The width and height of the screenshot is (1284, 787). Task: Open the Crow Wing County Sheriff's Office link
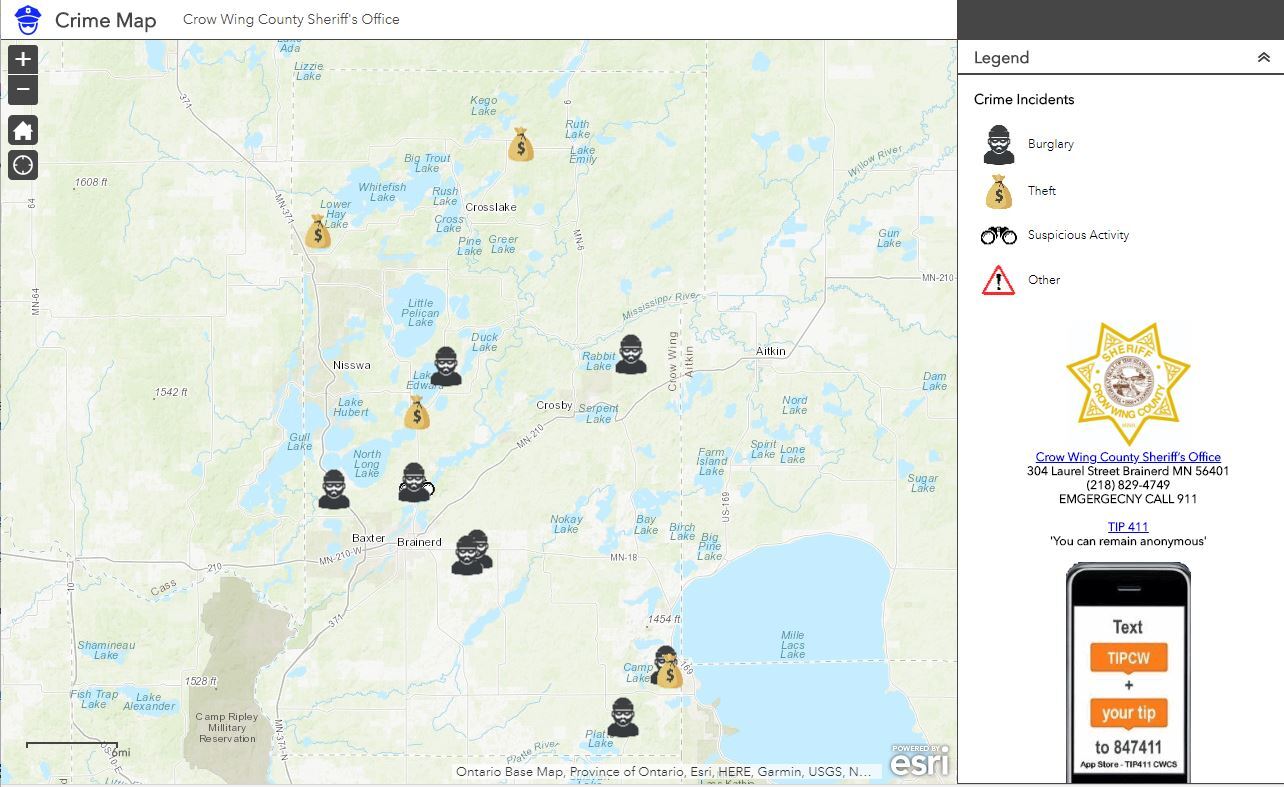[1127, 457]
